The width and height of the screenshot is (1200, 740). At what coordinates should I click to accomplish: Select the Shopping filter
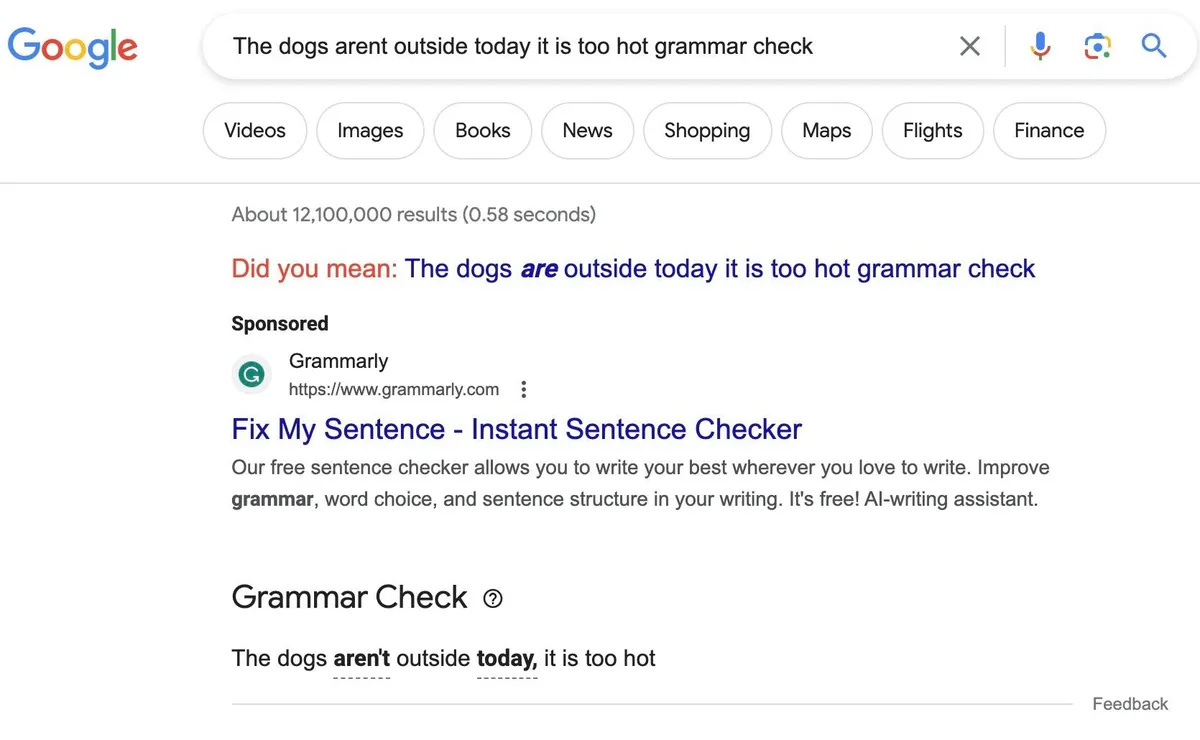(x=707, y=131)
